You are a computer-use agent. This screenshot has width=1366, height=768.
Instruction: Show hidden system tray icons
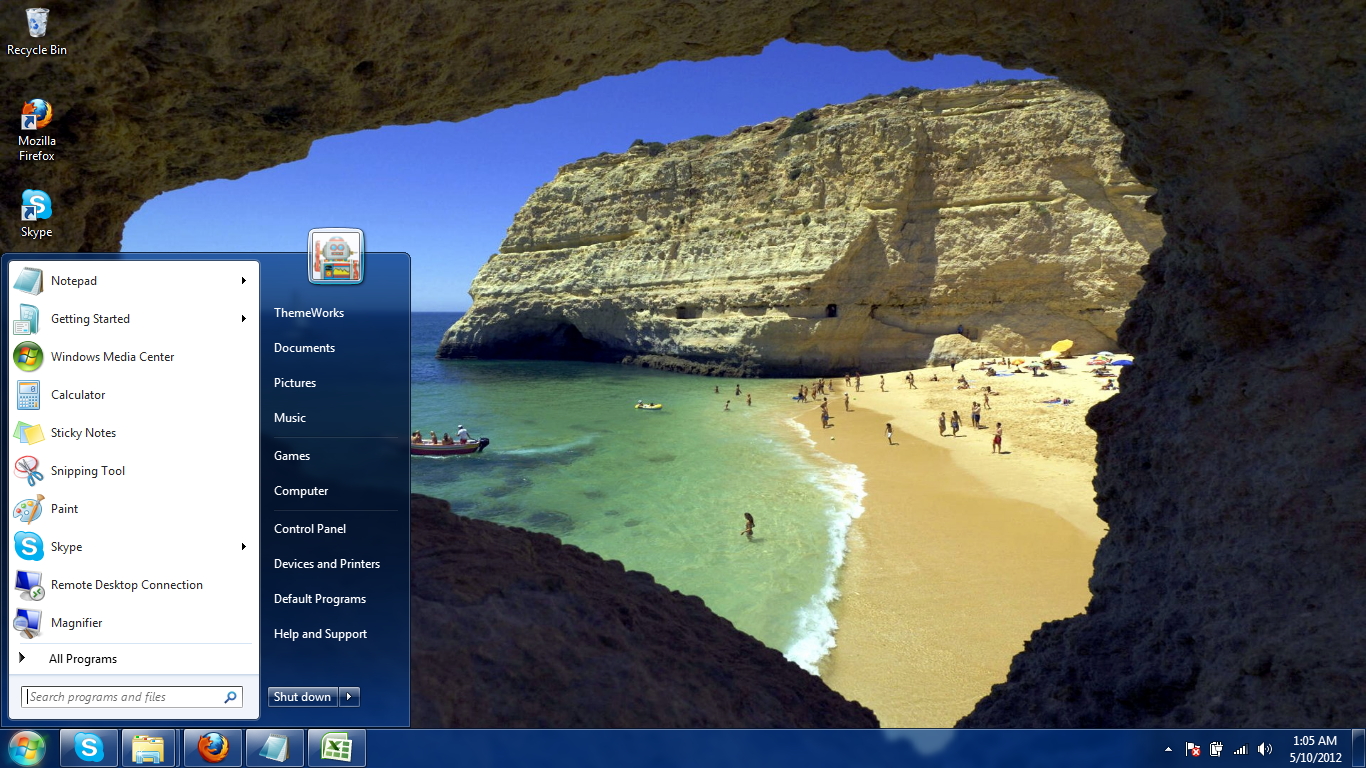(1168, 747)
